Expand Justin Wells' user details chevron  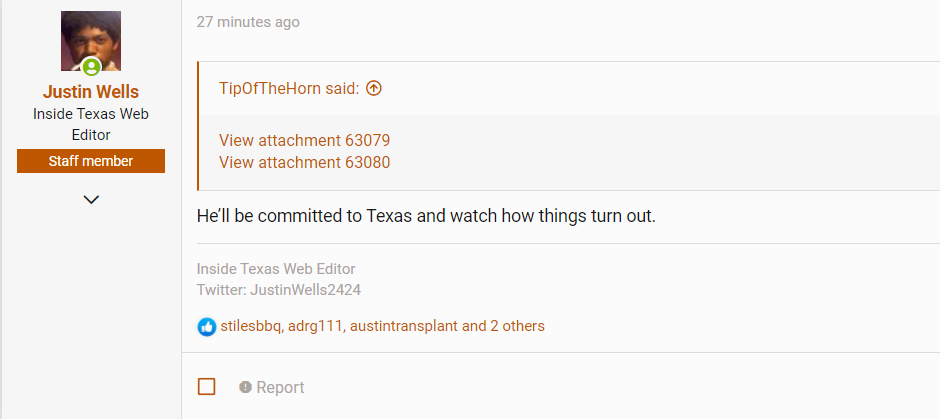[91, 200]
